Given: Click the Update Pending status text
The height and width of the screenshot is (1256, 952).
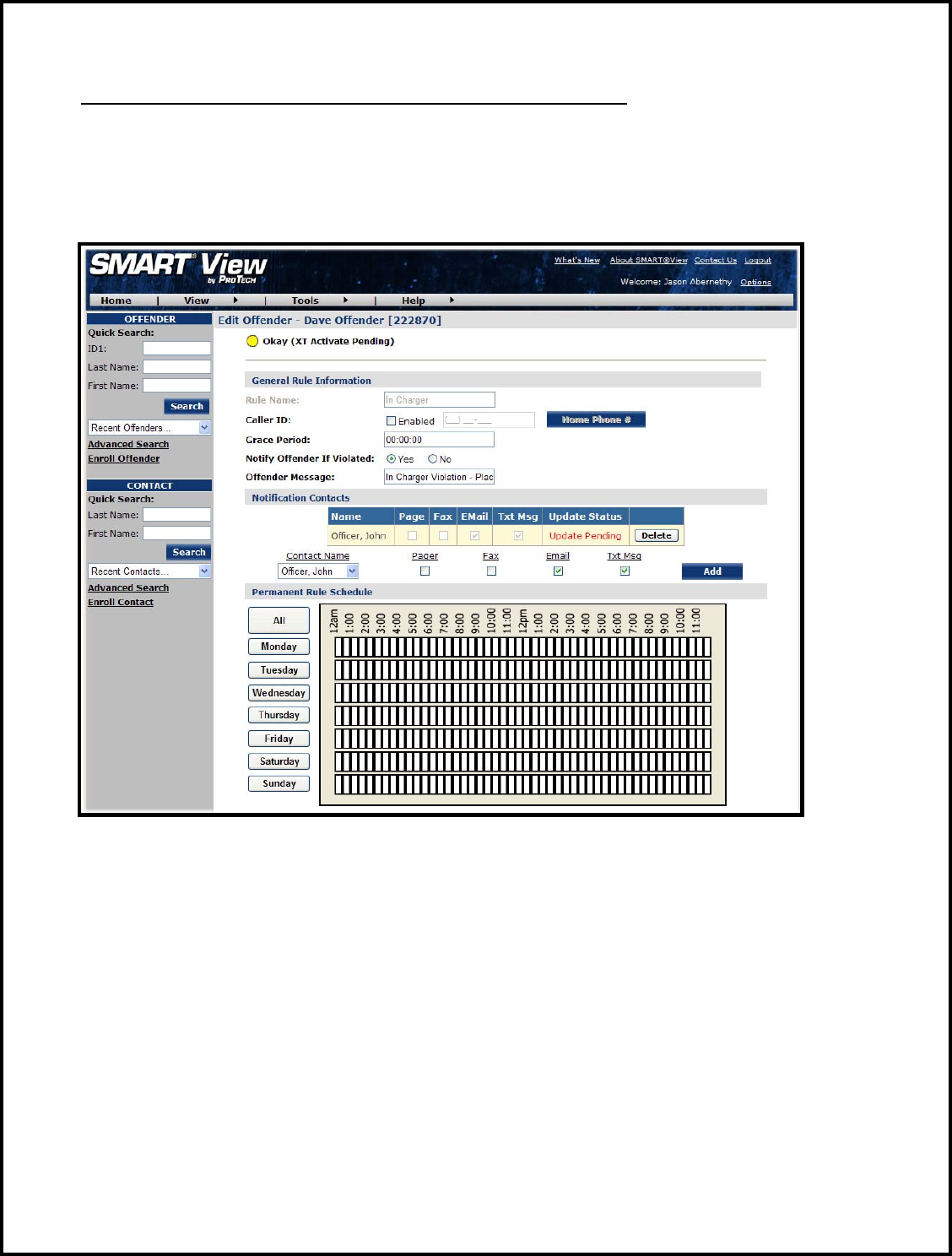Looking at the screenshot, I should [x=585, y=535].
